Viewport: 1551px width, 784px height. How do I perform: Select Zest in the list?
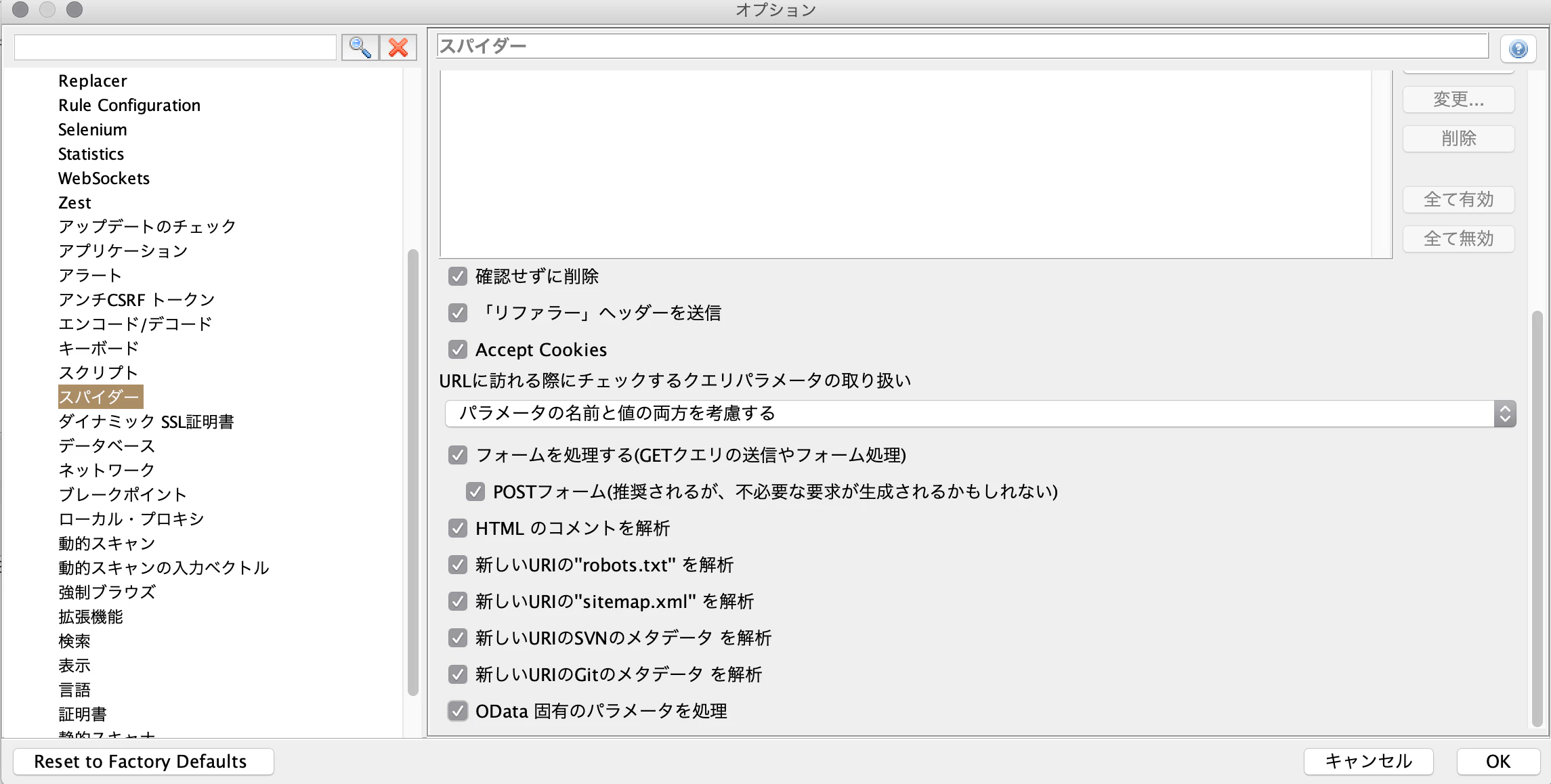pyautogui.click(x=75, y=202)
